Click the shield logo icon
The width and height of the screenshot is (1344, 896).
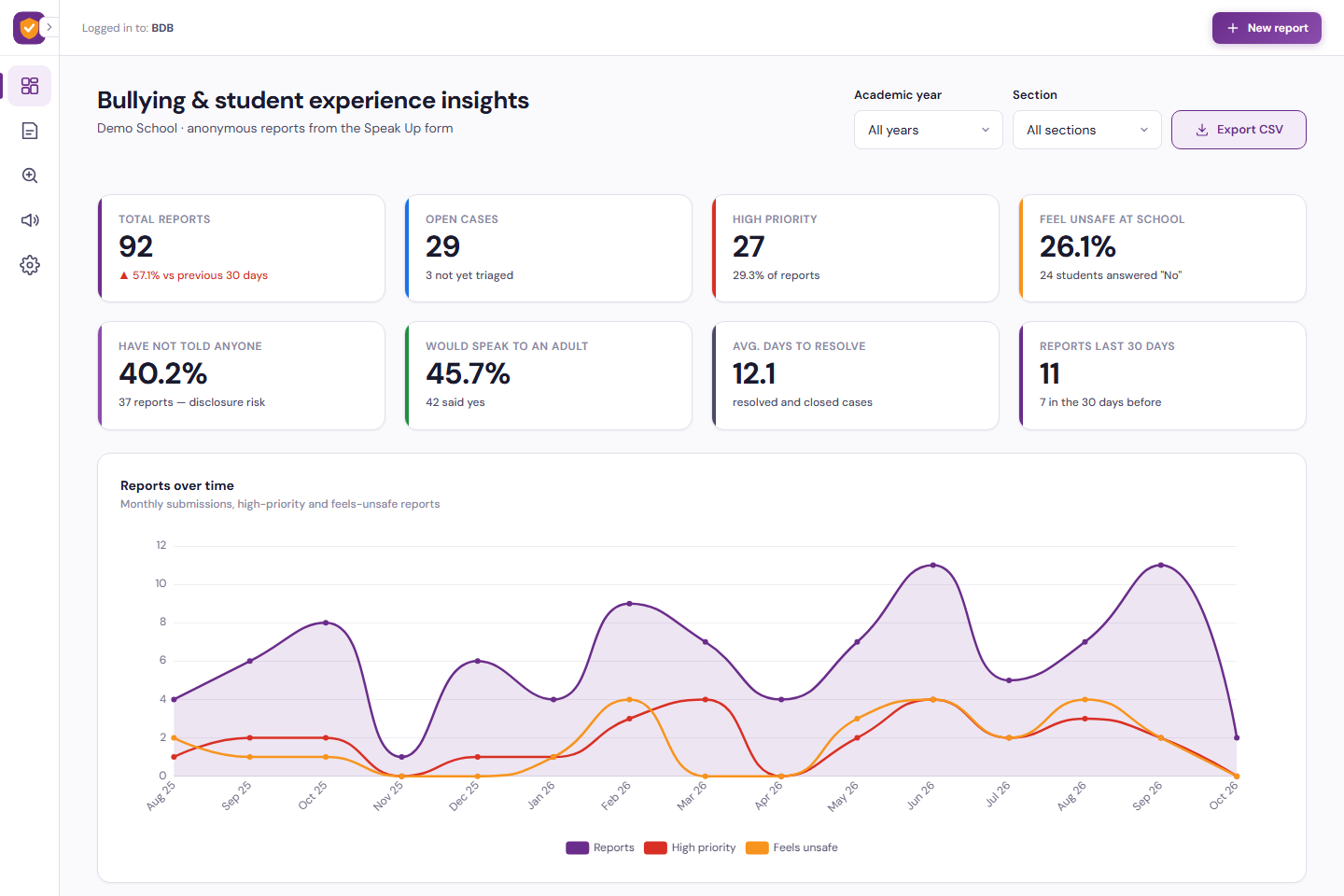29,28
